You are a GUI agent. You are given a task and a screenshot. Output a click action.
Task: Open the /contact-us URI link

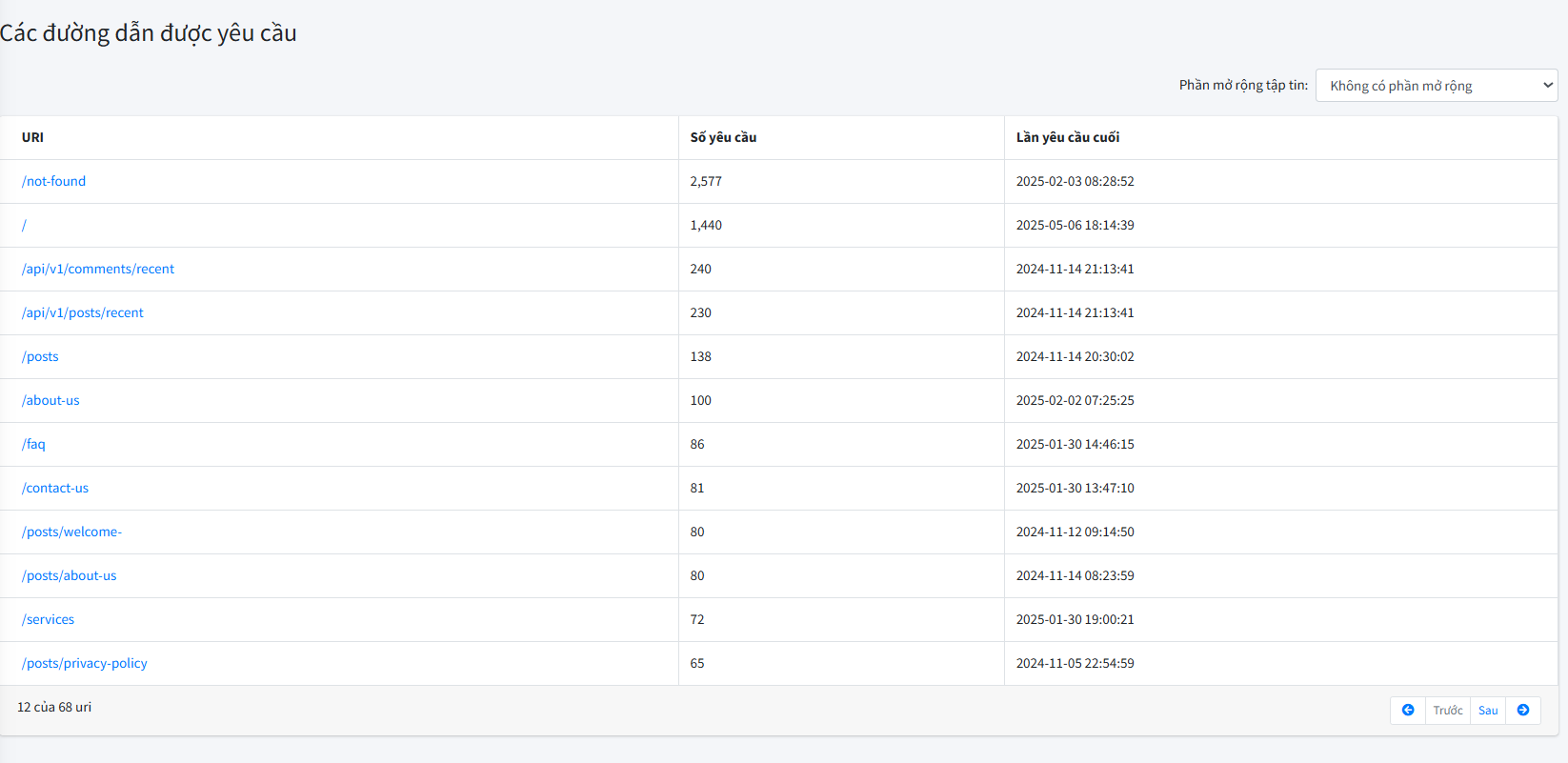coord(55,488)
